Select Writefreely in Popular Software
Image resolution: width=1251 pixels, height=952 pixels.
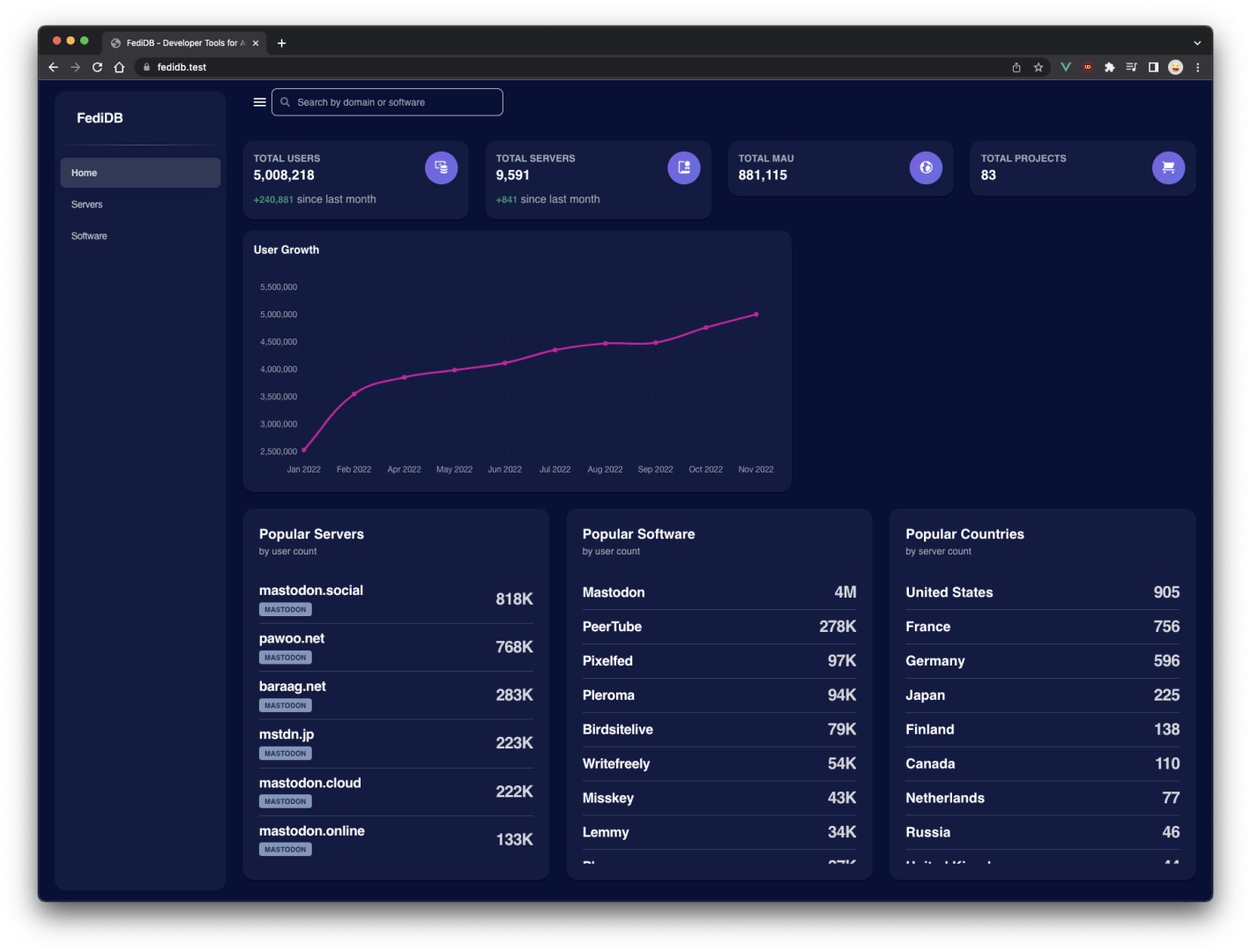coord(719,764)
